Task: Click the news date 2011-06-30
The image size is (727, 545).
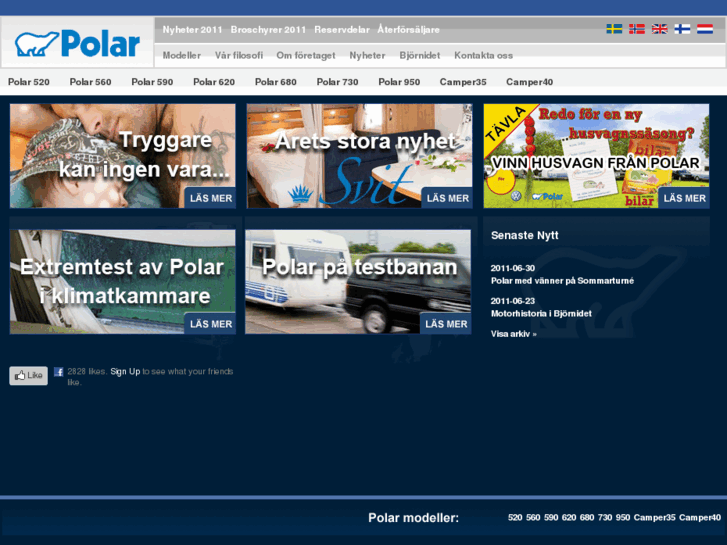Action: tap(513, 268)
